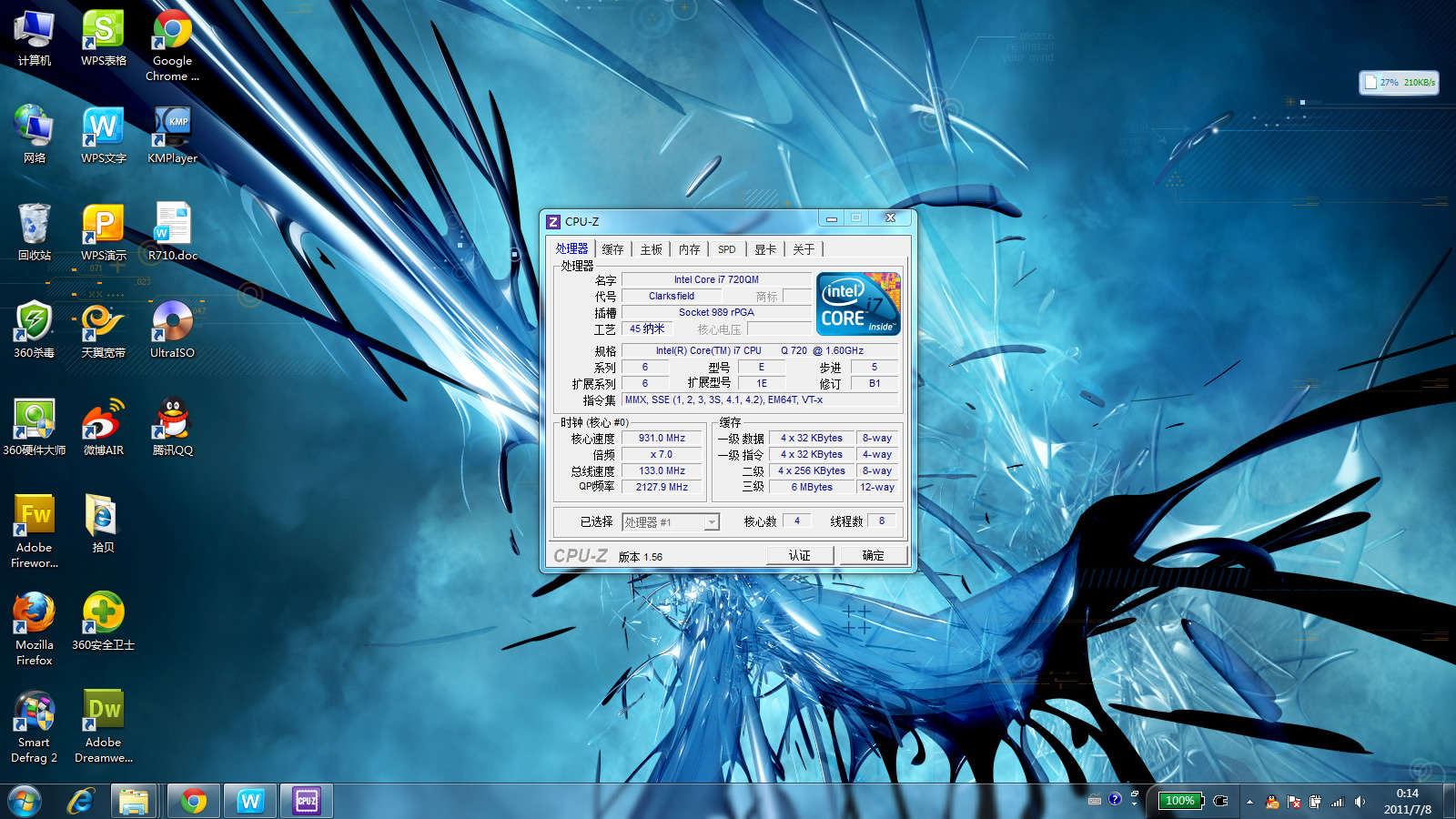Viewport: 1456px width, 819px height.
Task: Switch to the 显卡 tab in CPU-Z
Action: pos(765,249)
